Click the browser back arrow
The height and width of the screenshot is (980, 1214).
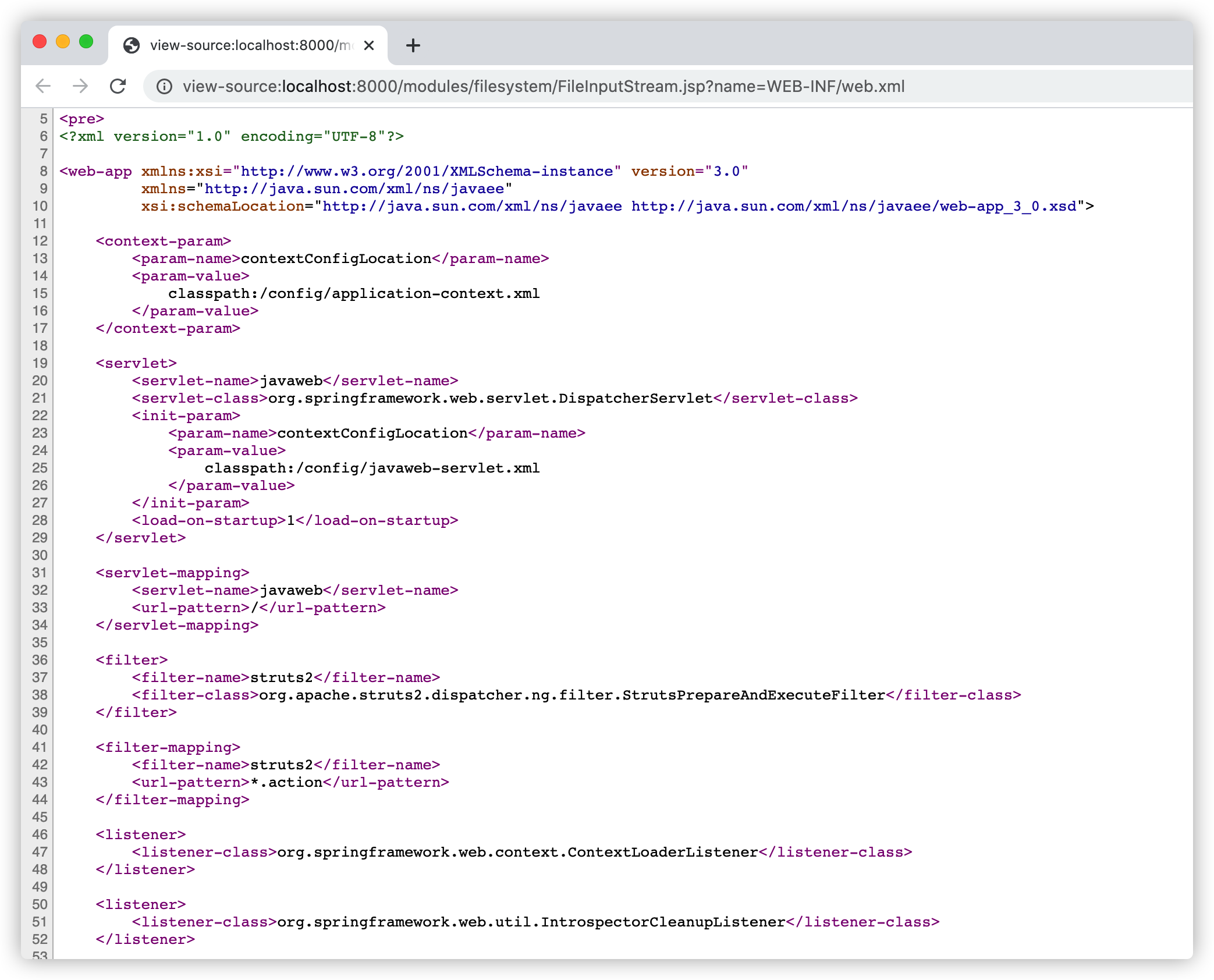click(43, 86)
